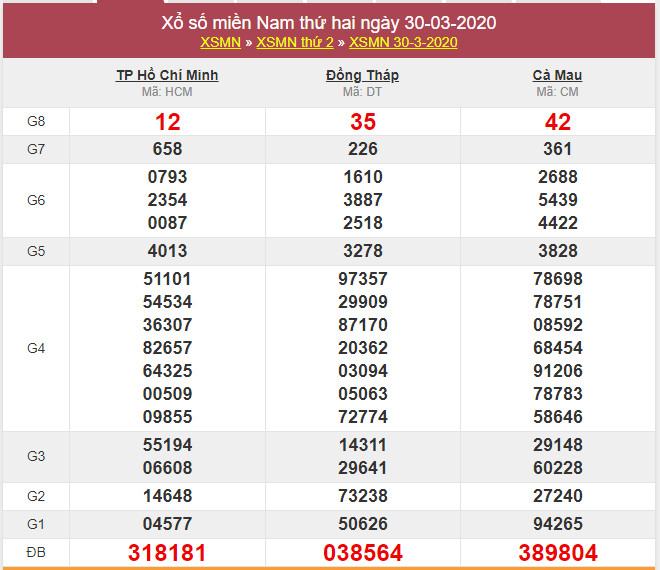Click the G2 row label

[36, 496]
